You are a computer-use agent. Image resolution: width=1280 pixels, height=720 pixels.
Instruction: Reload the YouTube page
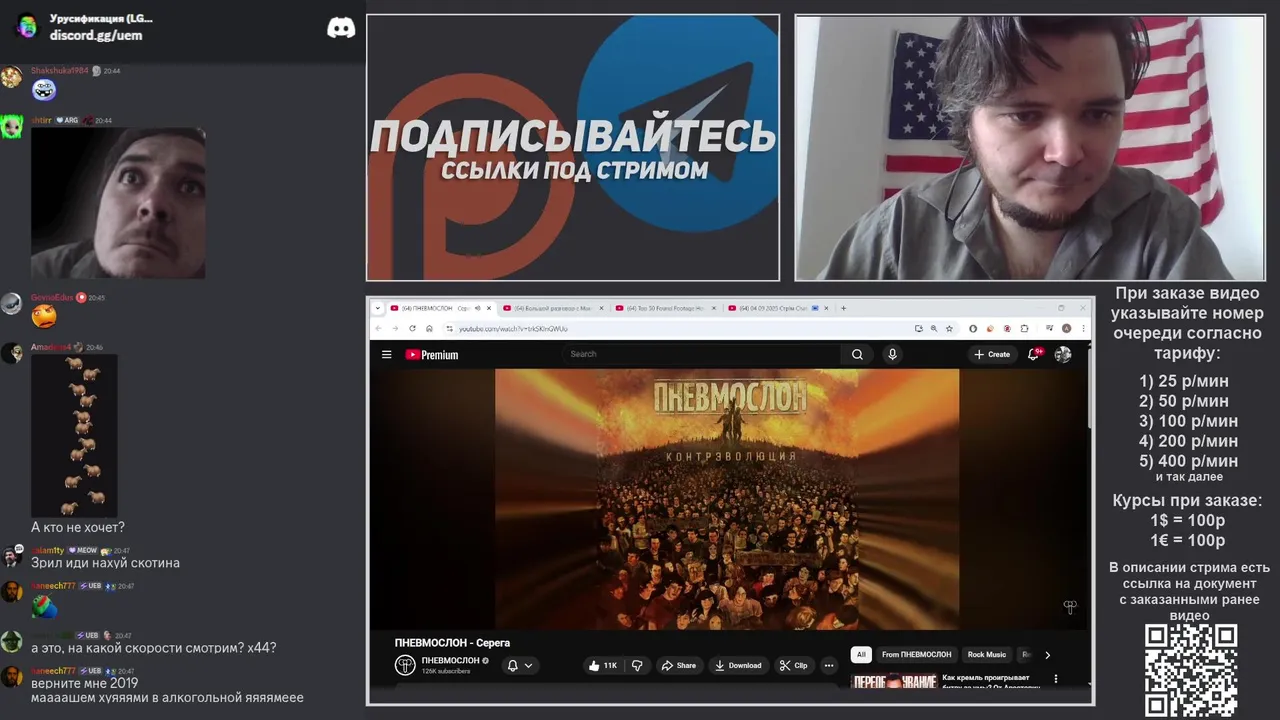click(412, 328)
